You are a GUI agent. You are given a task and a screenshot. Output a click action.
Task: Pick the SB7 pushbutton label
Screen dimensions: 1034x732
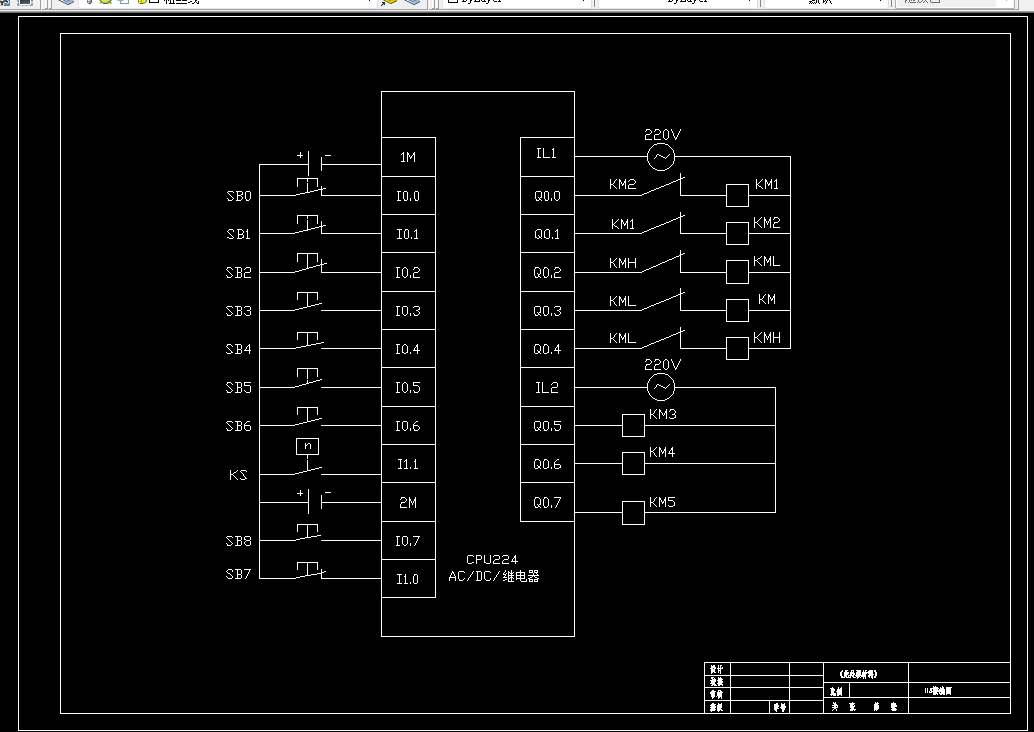(x=238, y=574)
